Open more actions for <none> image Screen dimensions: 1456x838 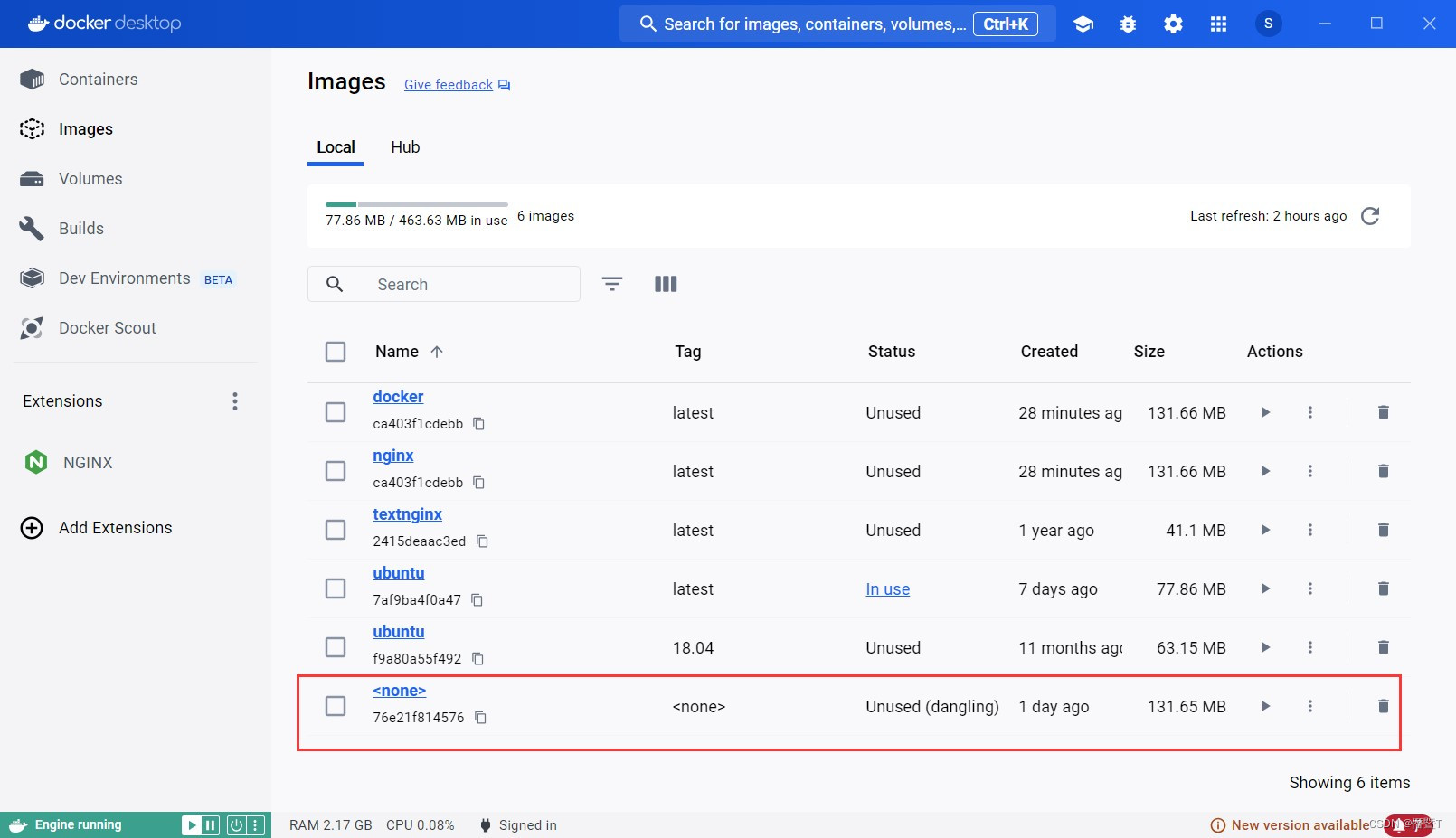click(1309, 706)
